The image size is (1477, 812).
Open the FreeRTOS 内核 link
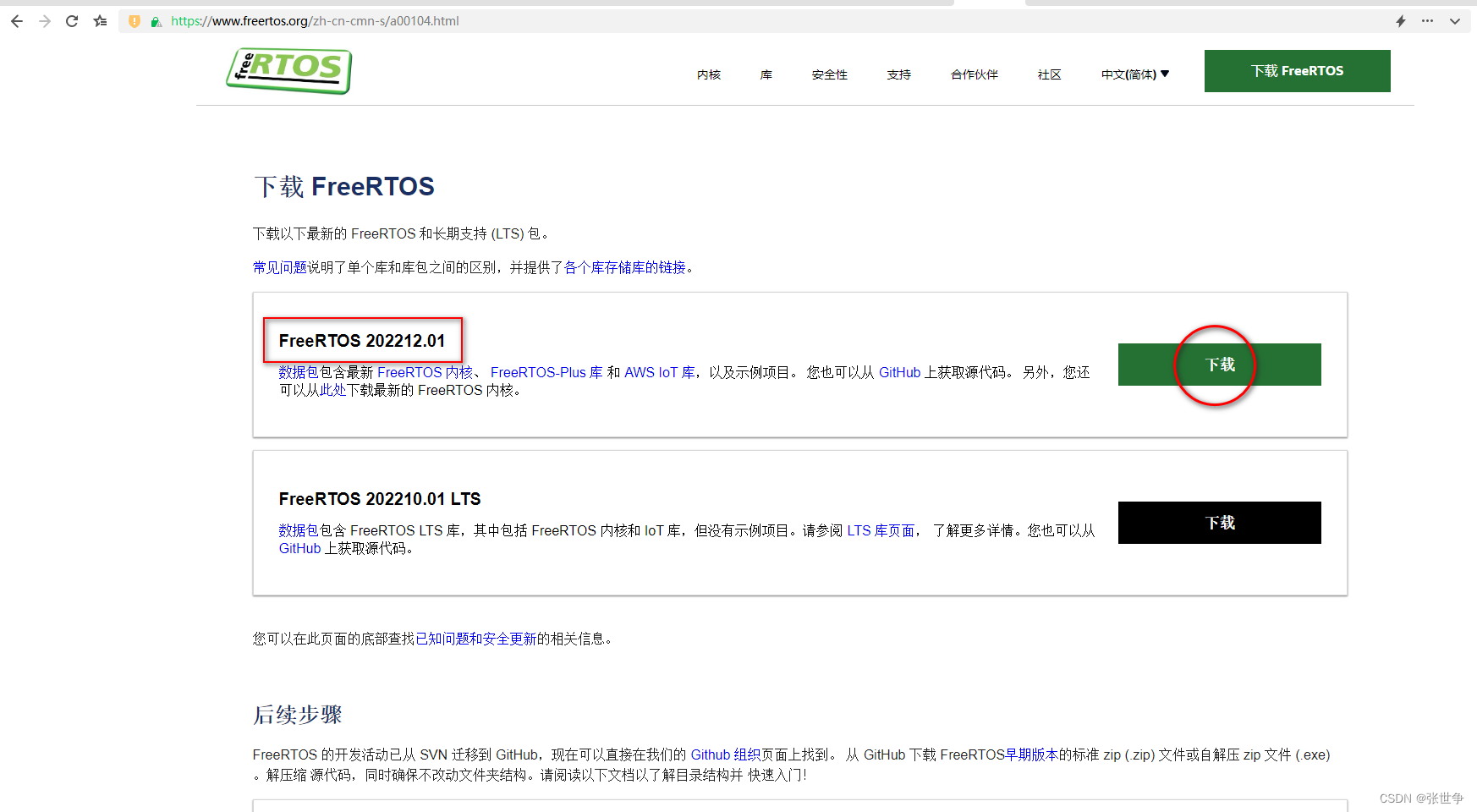pos(425,372)
